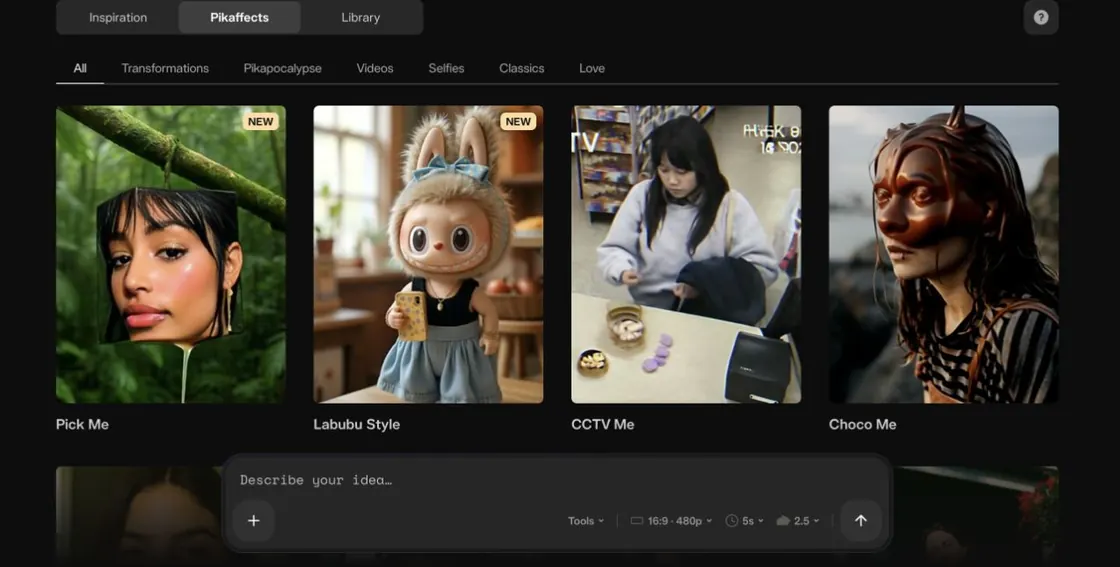Click the clock duration icon beside 5s
The width and height of the screenshot is (1120, 567).
pos(731,521)
